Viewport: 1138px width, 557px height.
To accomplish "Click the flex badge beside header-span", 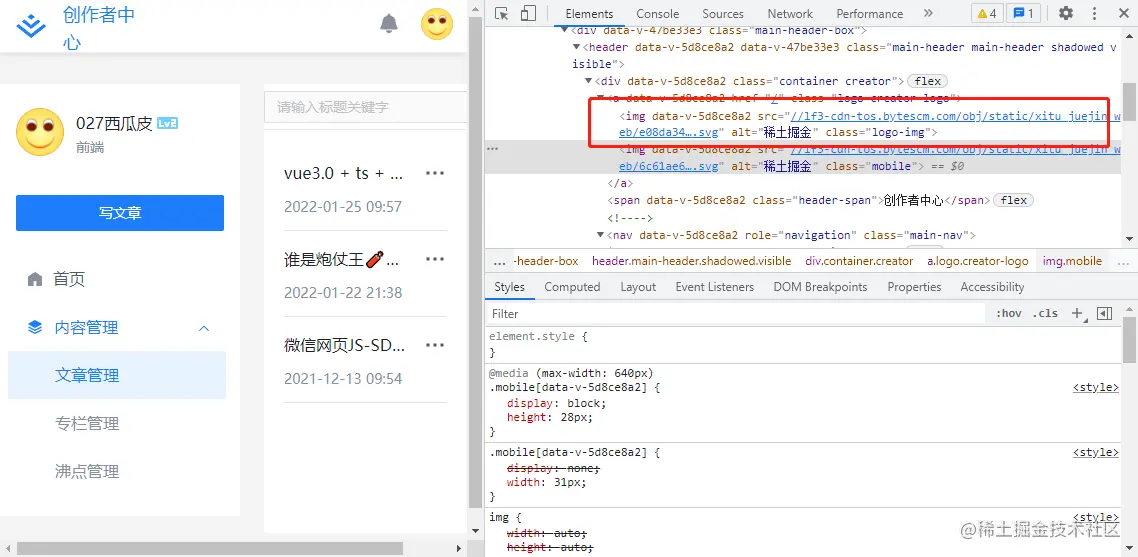I will pyautogui.click(x=1014, y=200).
